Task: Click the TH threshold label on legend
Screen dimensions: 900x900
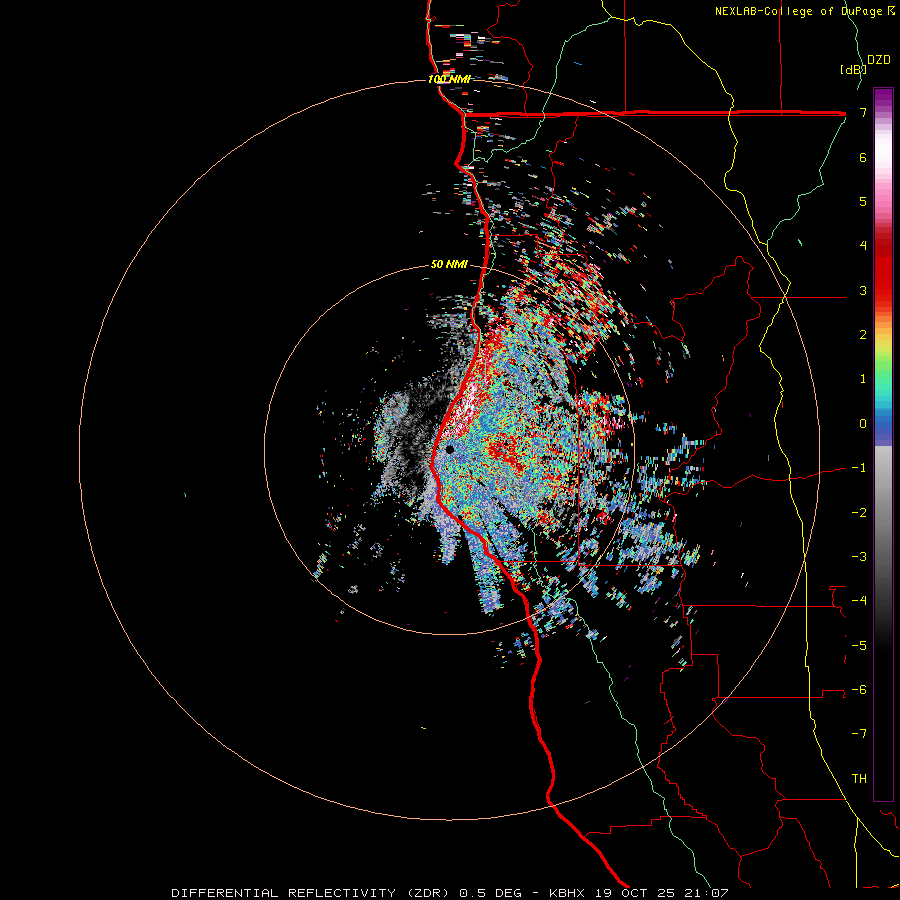Action: point(859,779)
